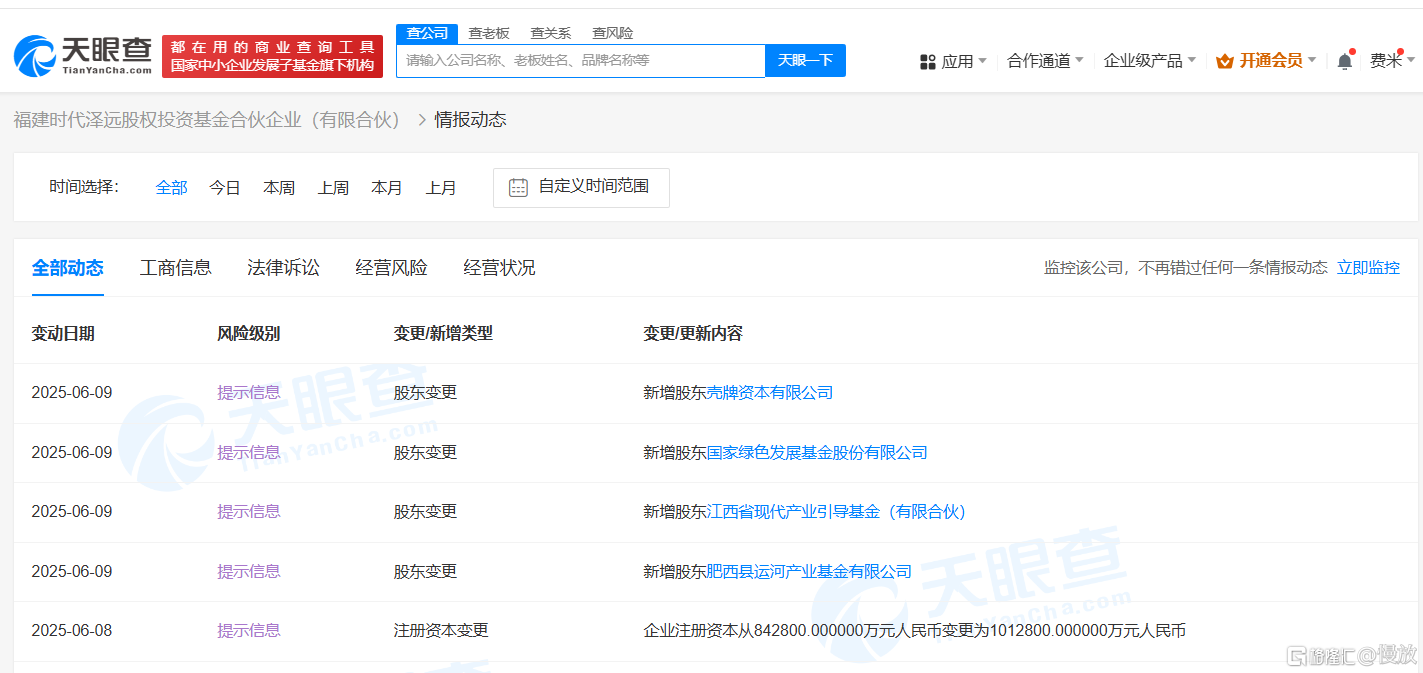Expand the 开通会员 dropdown
Screen dimensions: 1423x673
click(1266, 61)
